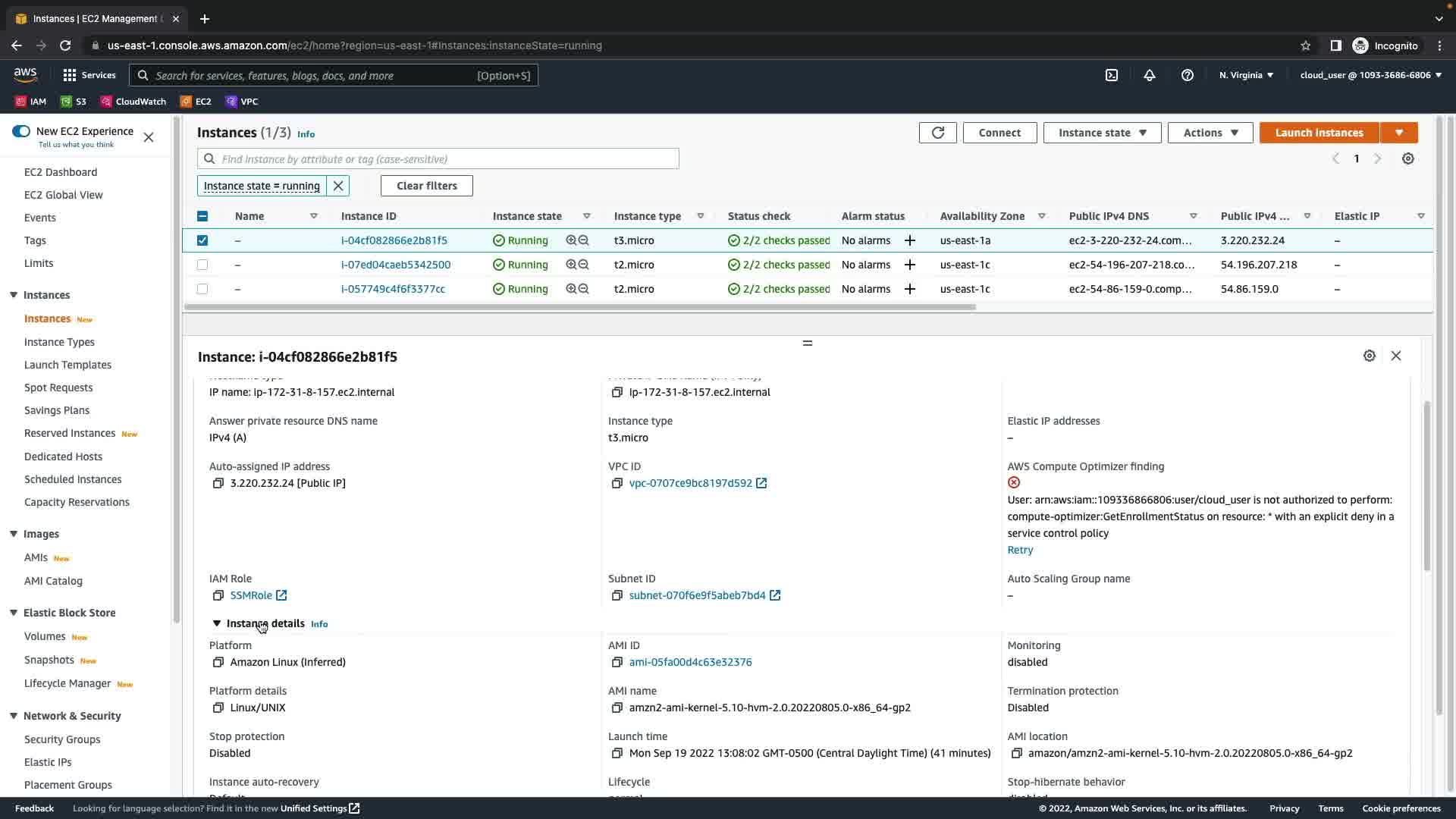Select checkbox for instance i-07ed04caeb5342500
Image resolution: width=1456 pixels, height=819 pixels.
pos(202,265)
